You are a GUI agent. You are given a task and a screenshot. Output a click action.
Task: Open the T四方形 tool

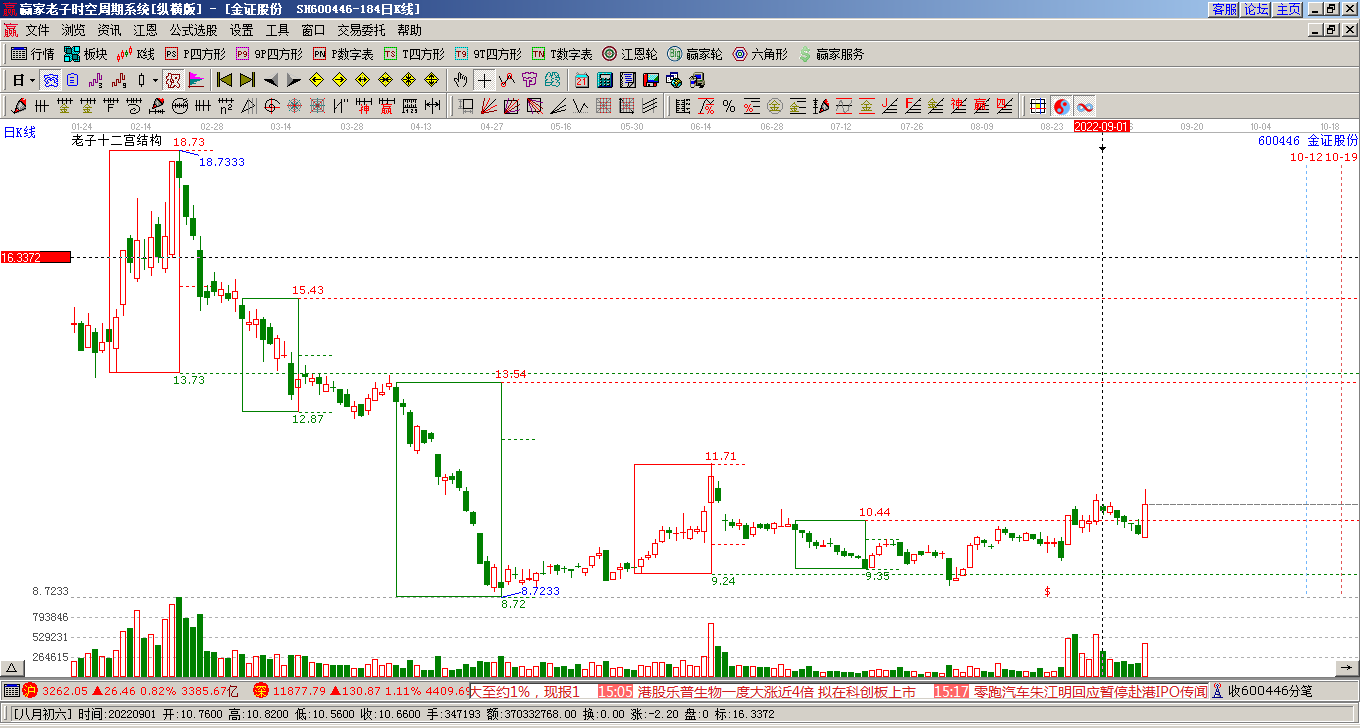[414, 54]
